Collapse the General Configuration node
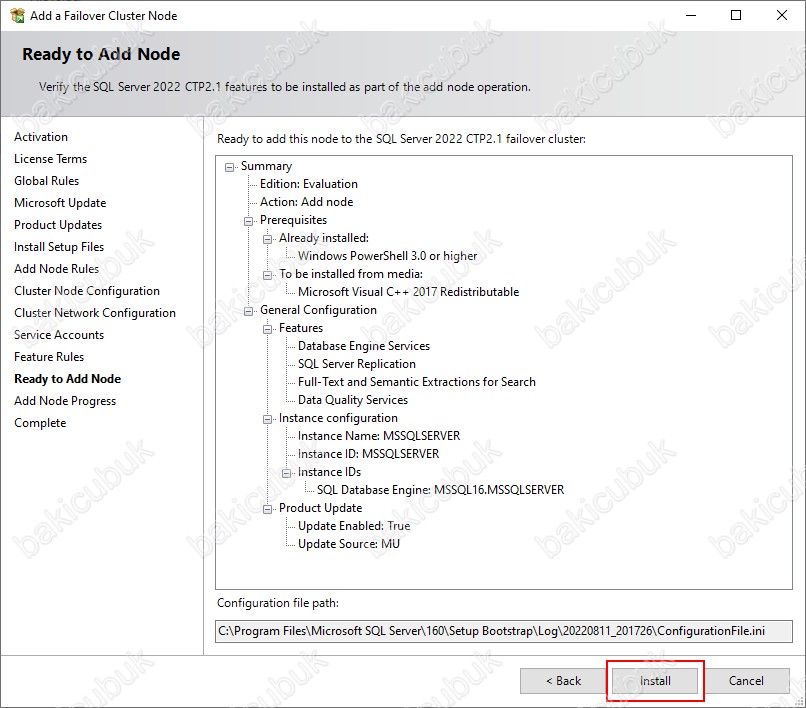The height and width of the screenshot is (708, 806). pyautogui.click(x=248, y=311)
